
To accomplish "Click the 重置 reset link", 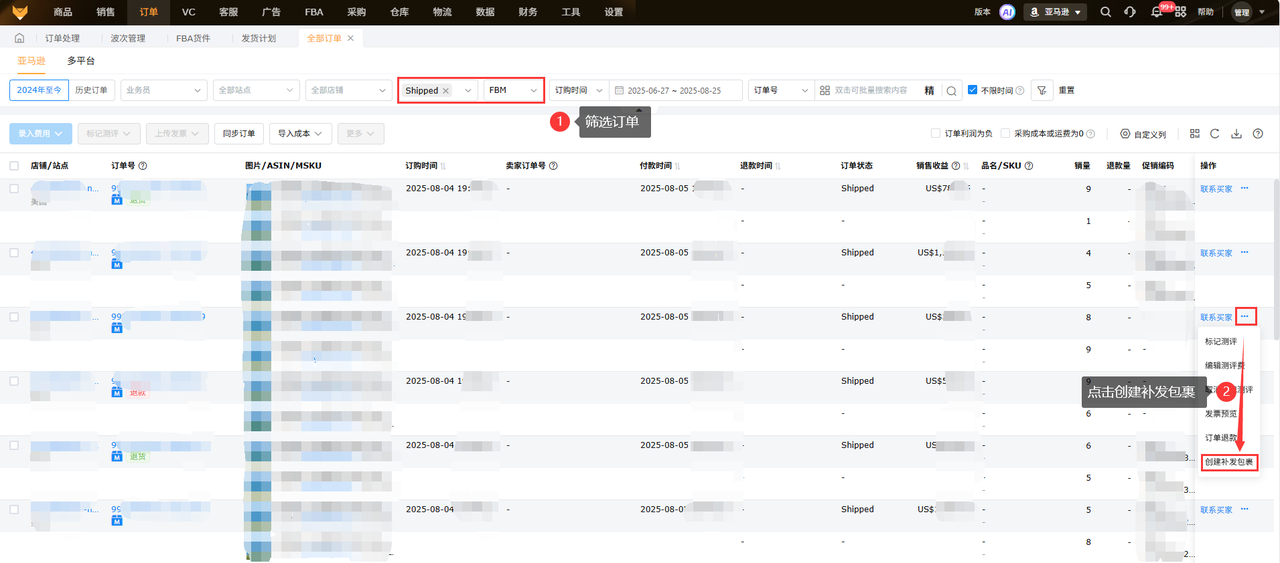I will [1067, 90].
